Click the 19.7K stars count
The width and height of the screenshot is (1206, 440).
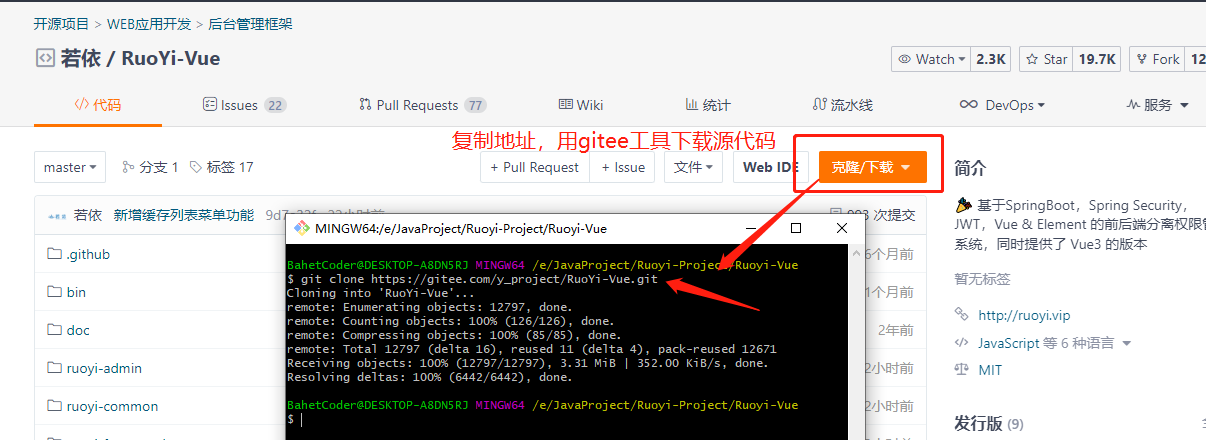(x=1097, y=59)
